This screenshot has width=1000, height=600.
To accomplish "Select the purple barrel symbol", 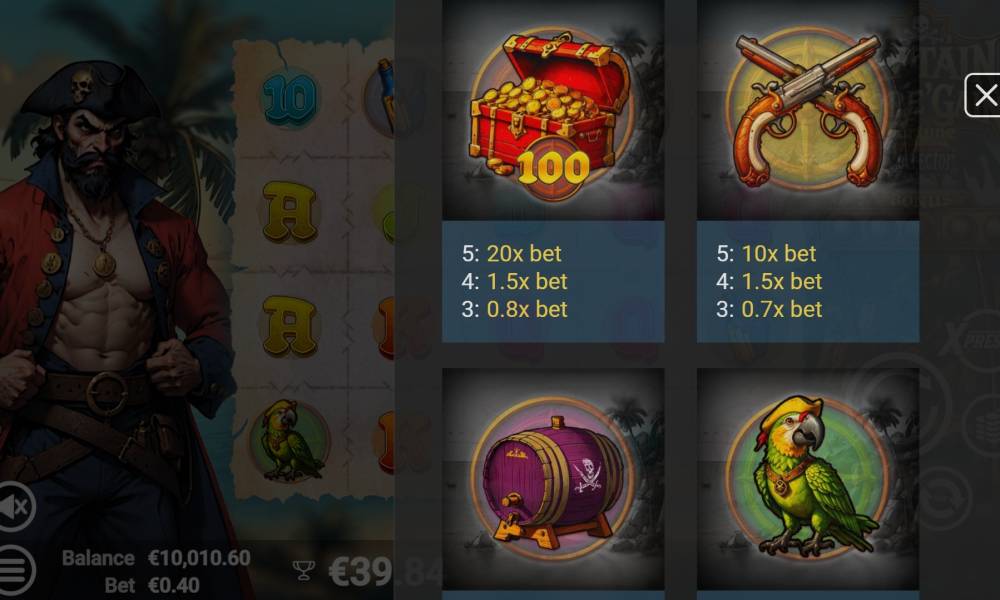I will pyautogui.click(x=553, y=479).
